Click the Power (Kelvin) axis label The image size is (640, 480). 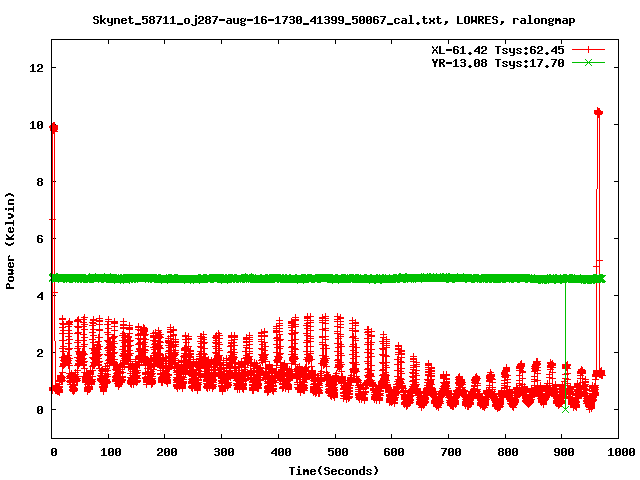pos(10,241)
